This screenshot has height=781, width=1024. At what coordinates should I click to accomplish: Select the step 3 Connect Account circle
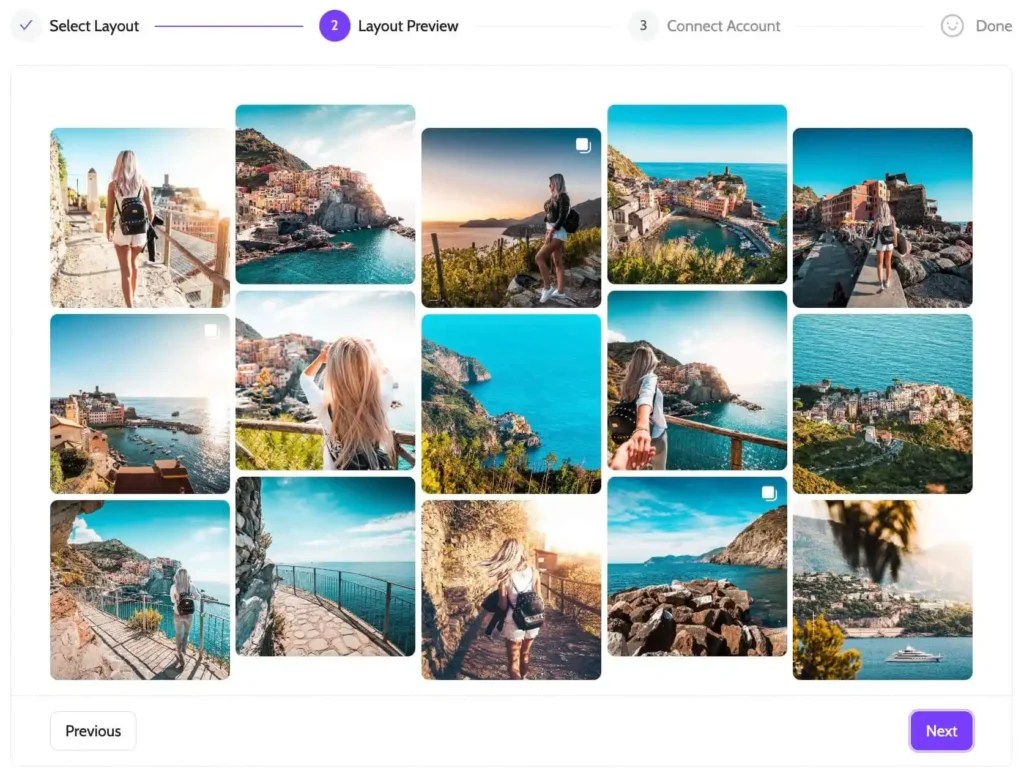642,26
